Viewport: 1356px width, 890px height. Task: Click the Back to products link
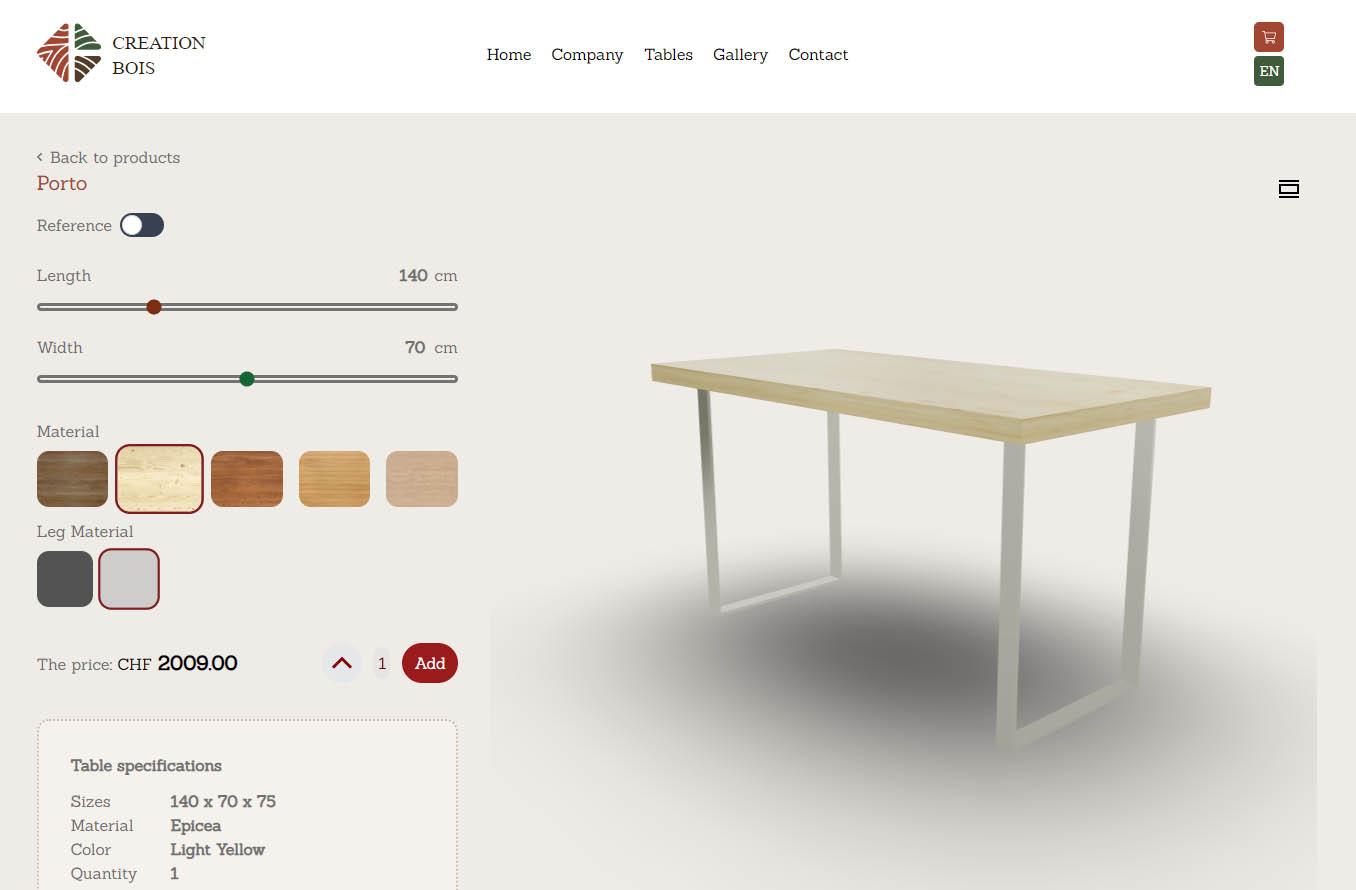point(115,157)
